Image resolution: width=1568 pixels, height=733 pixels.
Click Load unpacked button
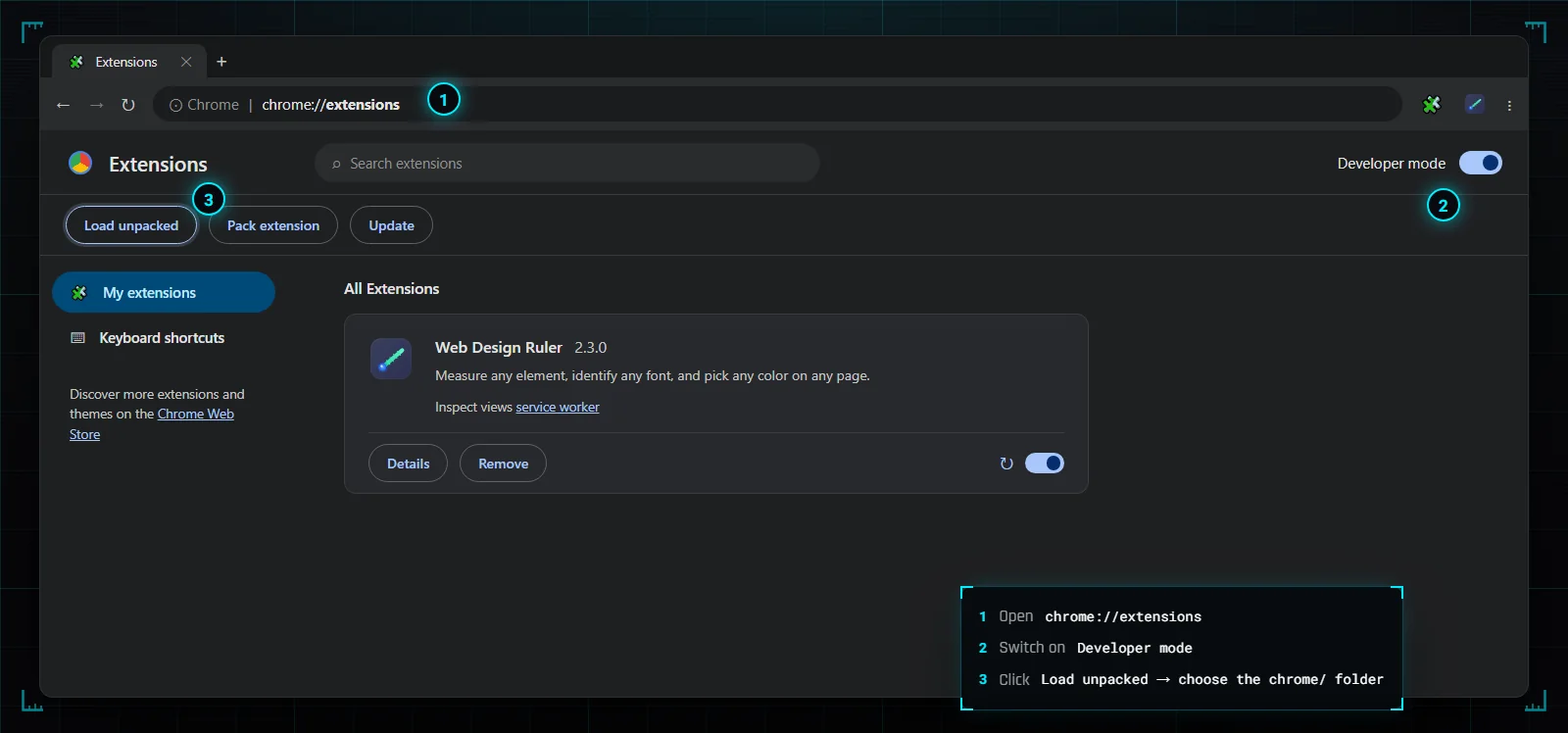pos(131,225)
